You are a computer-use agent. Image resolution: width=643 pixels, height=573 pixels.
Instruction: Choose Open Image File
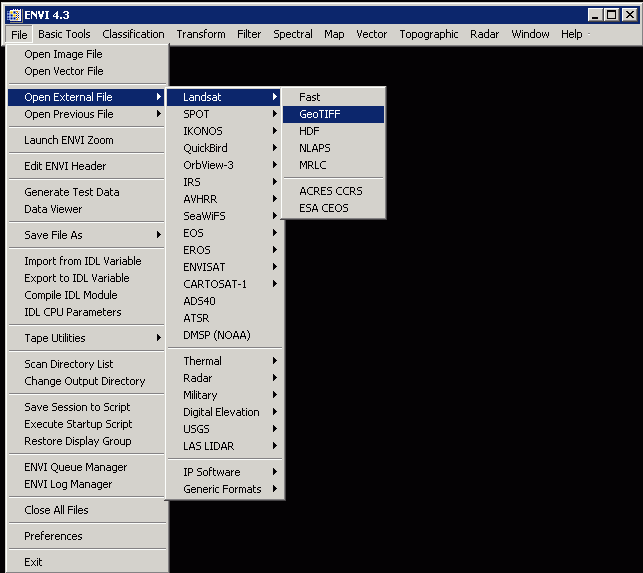88,54
